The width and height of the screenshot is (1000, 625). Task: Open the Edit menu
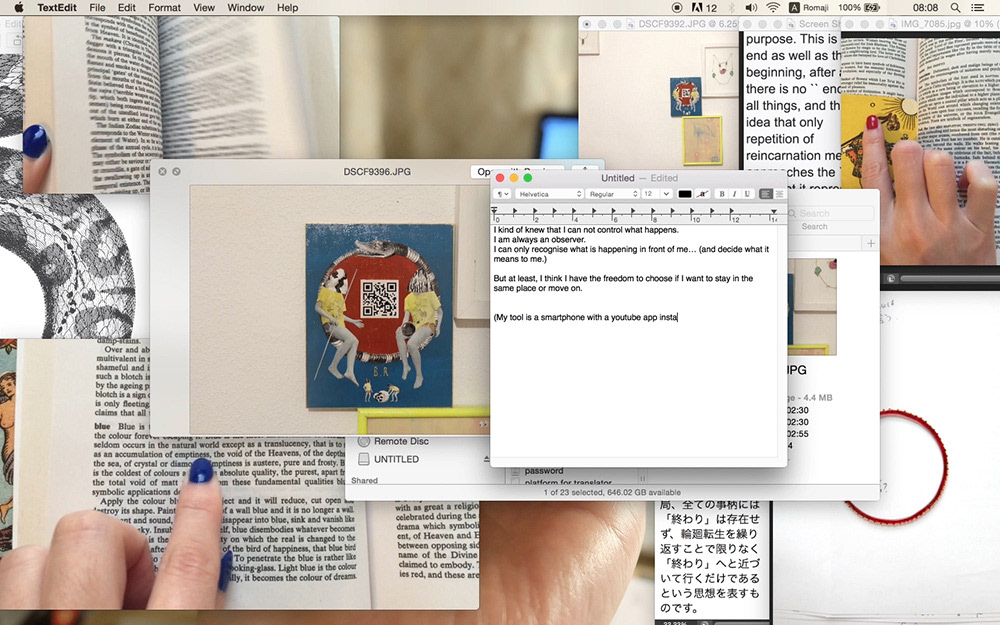126,8
